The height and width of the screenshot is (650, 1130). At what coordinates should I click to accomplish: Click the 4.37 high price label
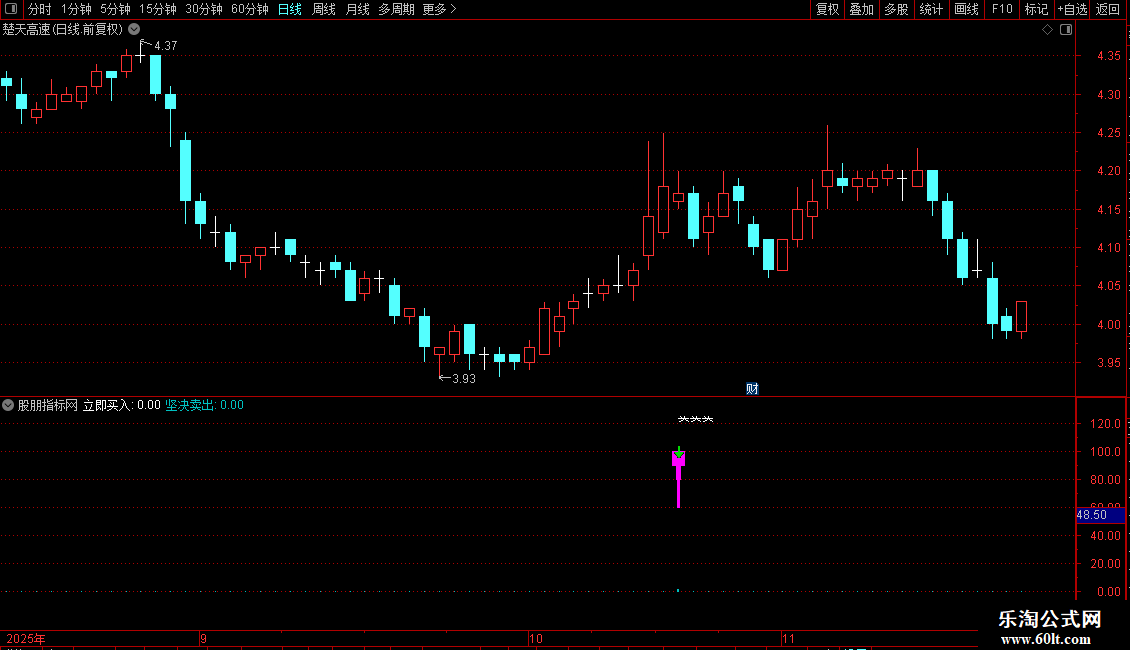coord(166,45)
